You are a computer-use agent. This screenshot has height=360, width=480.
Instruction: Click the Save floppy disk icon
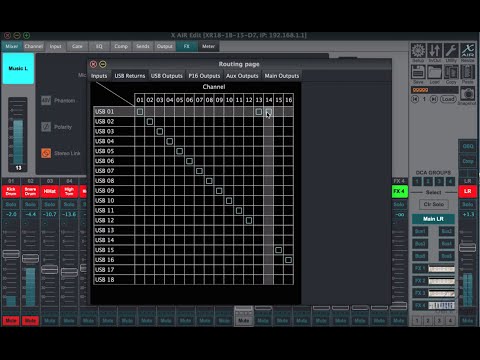418,72
